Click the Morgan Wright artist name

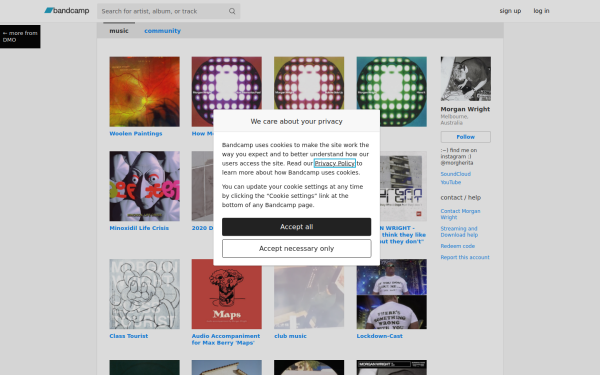465,109
